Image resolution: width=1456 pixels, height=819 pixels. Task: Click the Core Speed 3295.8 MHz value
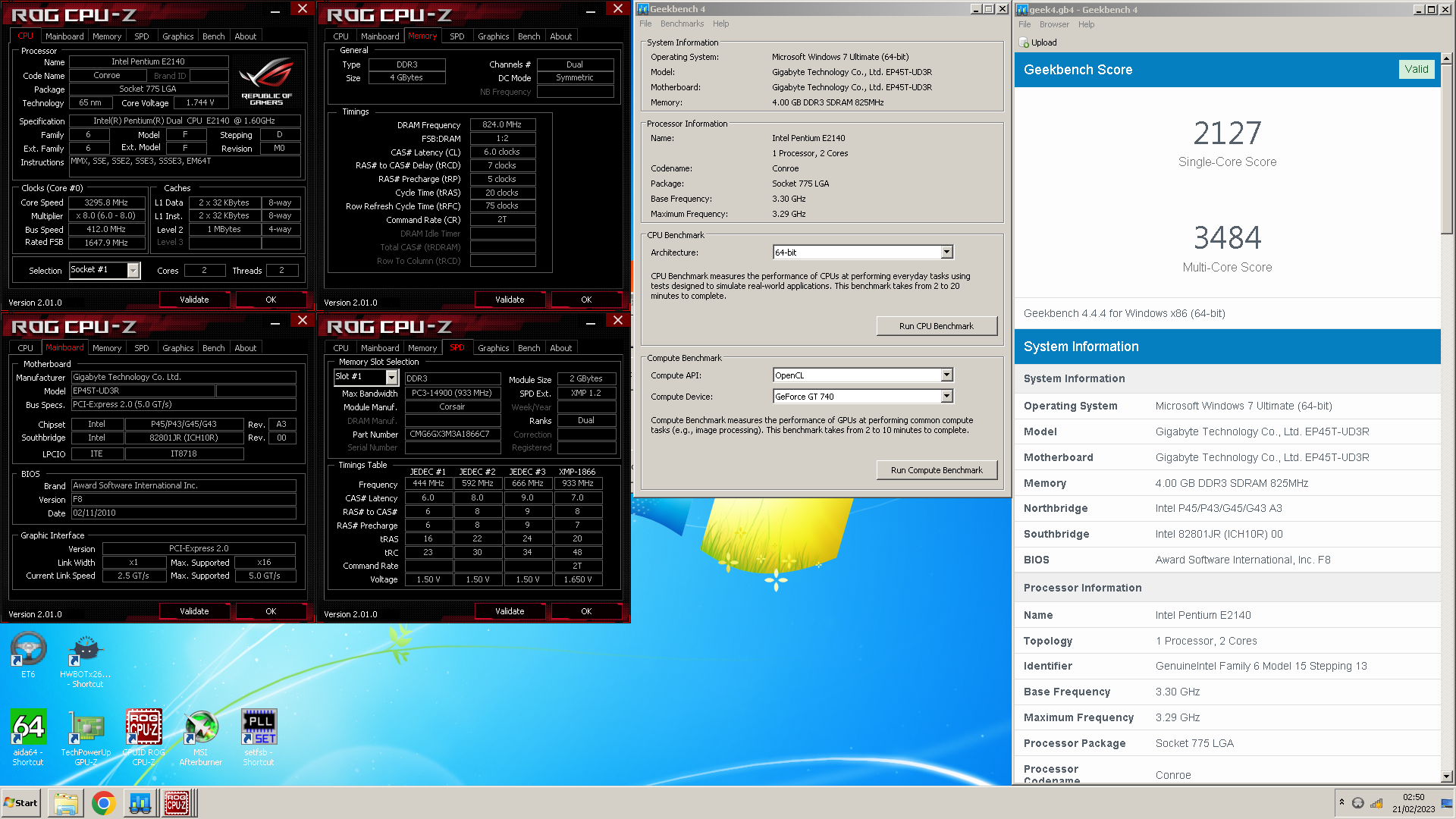106,202
